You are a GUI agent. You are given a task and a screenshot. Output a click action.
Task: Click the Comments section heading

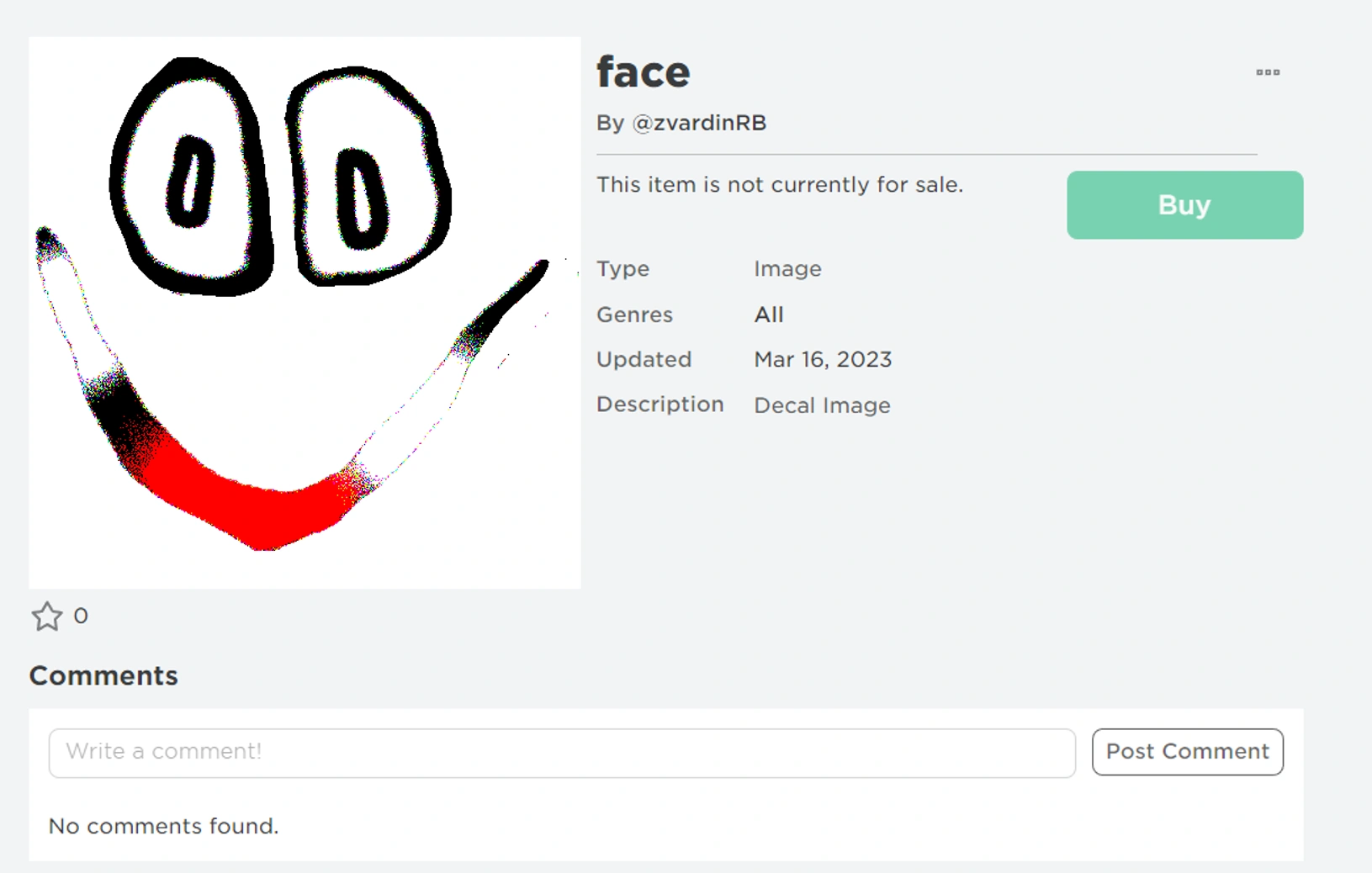(x=103, y=676)
